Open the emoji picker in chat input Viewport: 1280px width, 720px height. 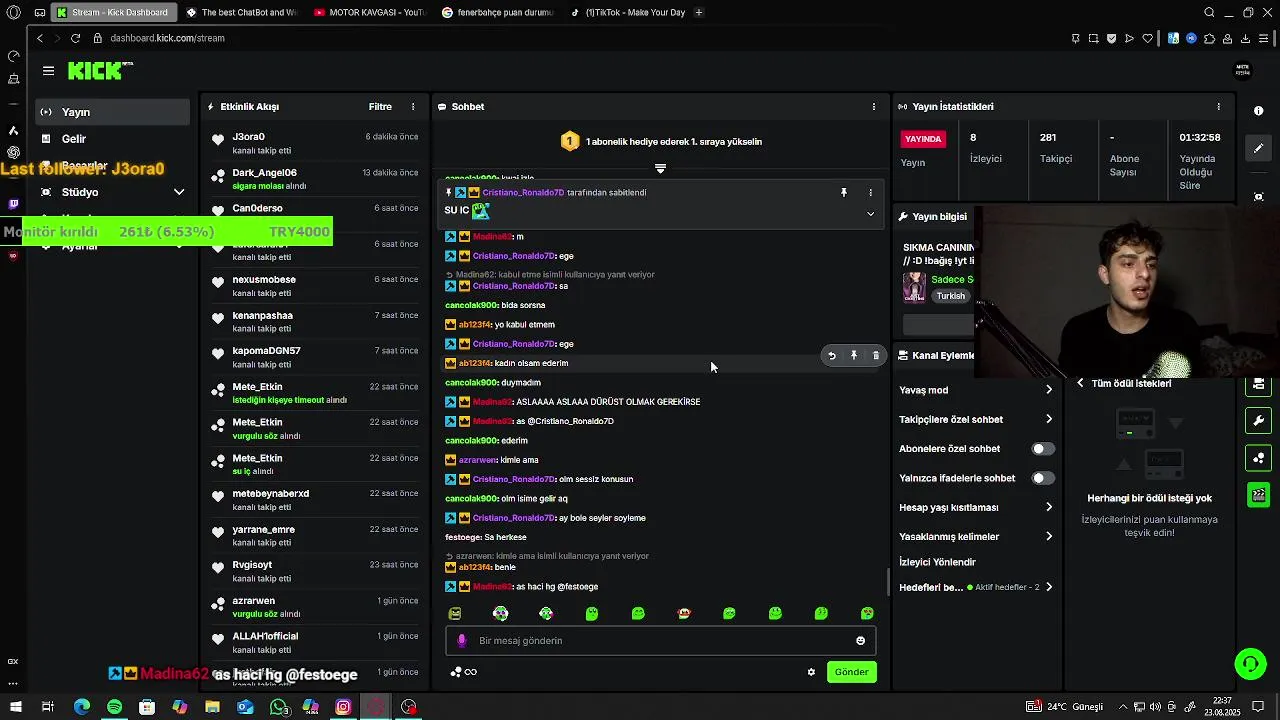(x=860, y=641)
